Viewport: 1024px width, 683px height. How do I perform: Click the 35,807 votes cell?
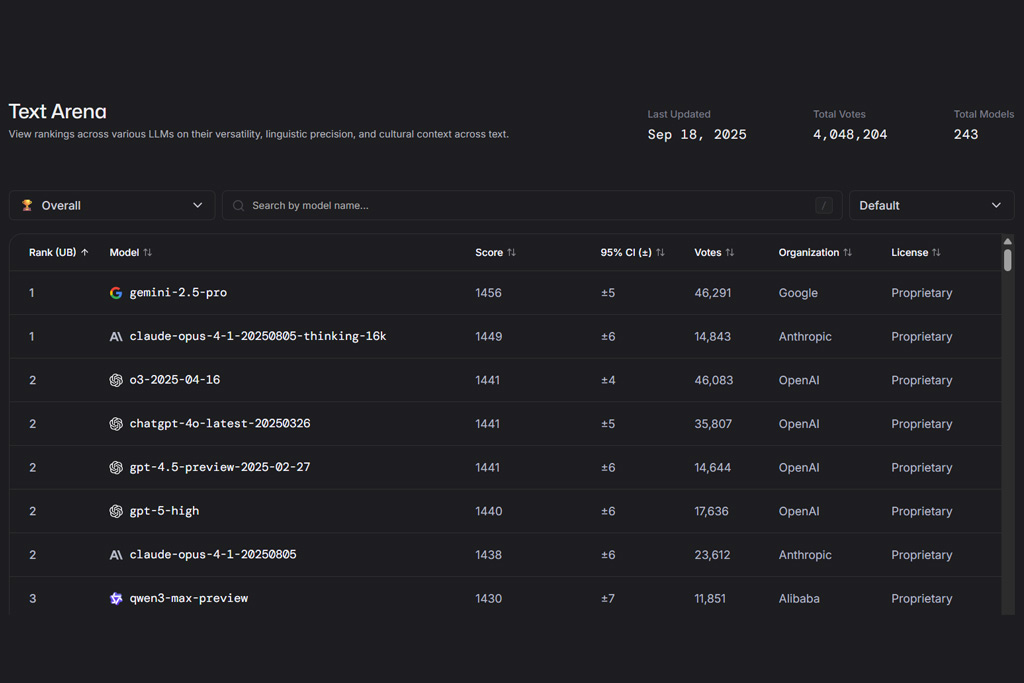pos(713,424)
